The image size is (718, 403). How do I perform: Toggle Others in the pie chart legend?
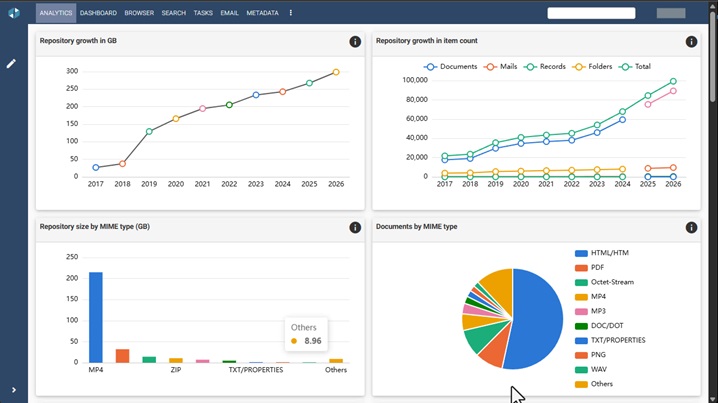pyautogui.click(x=594, y=384)
